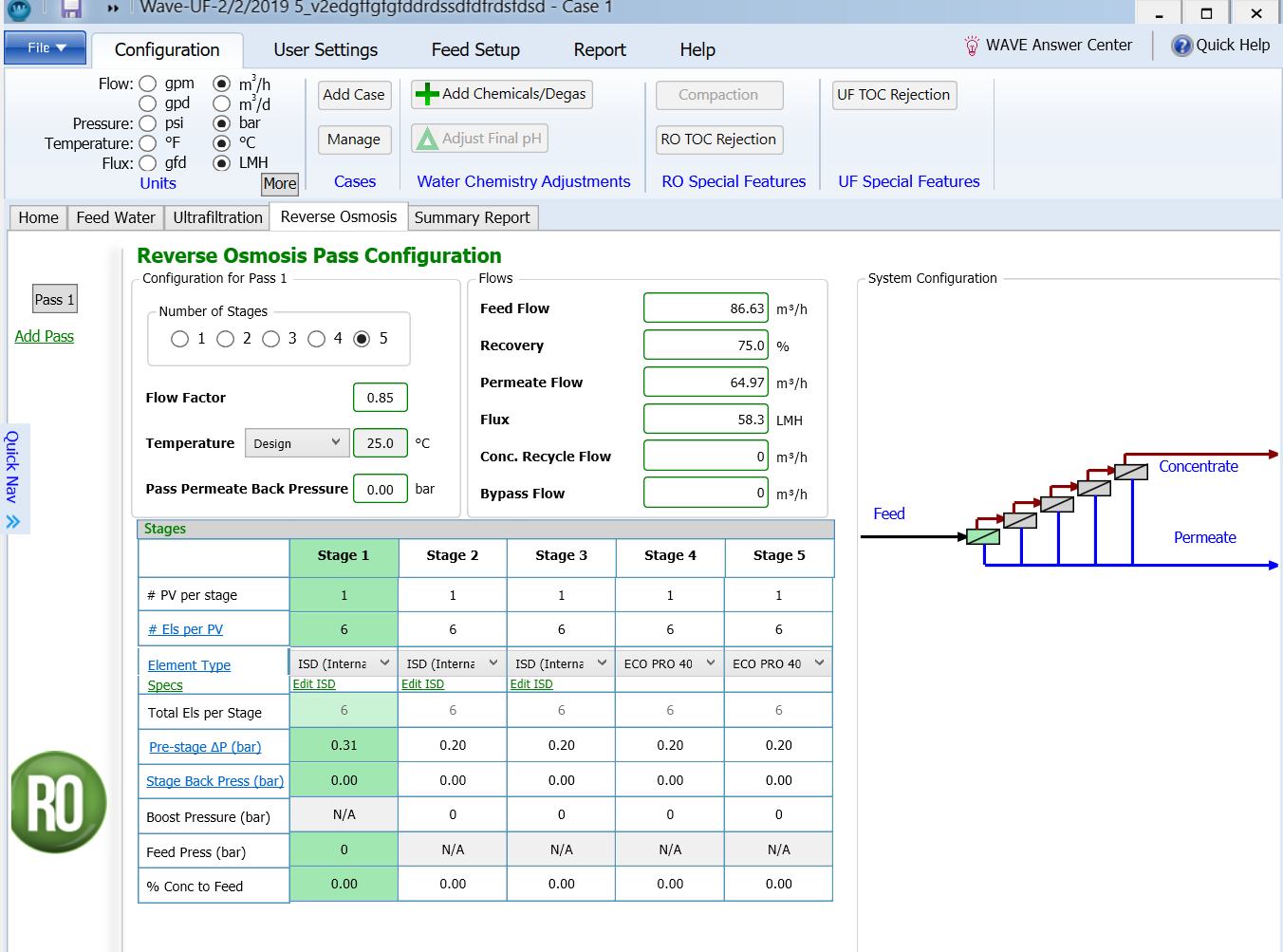The height and width of the screenshot is (952, 1283).
Task: Open Stage 2 element type dropdown
Action: point(453,663)
